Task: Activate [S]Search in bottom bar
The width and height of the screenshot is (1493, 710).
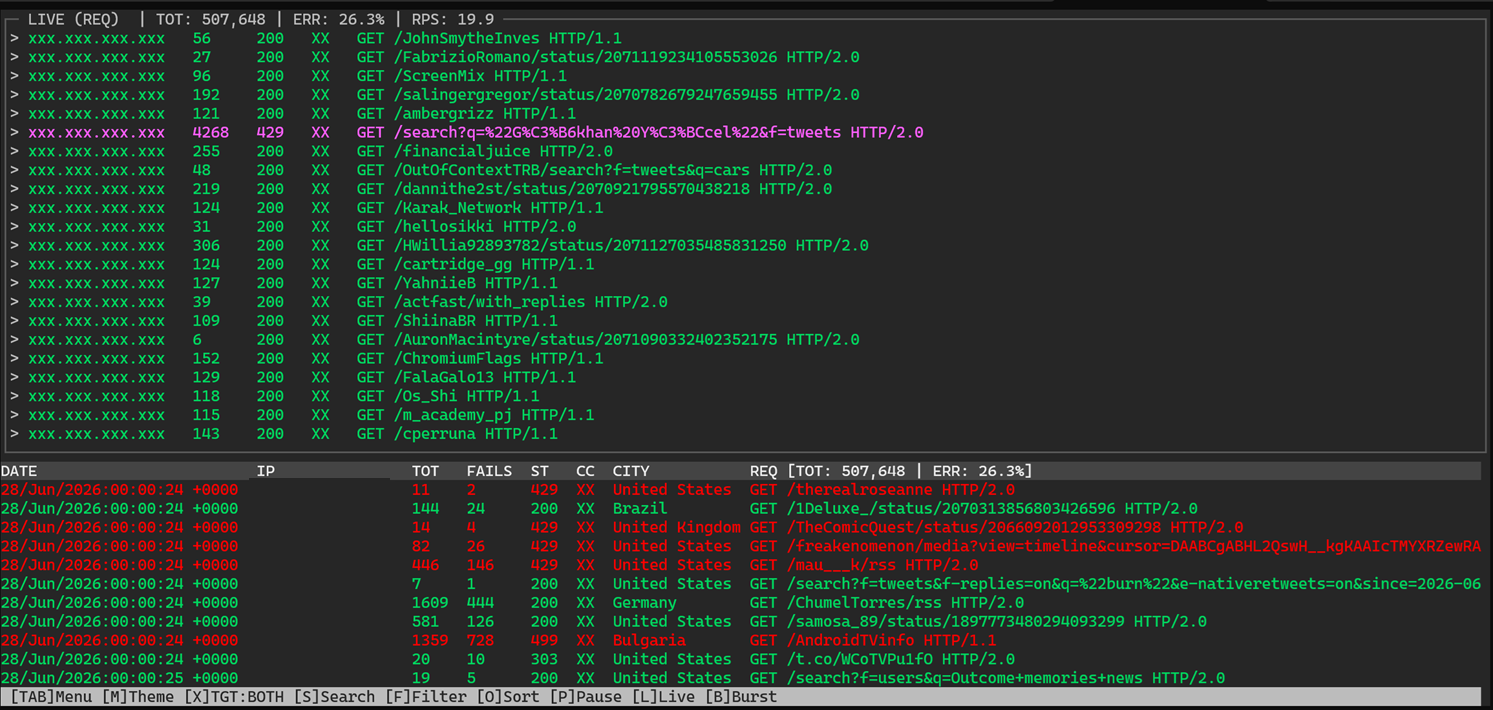Action: coord(334,697)
